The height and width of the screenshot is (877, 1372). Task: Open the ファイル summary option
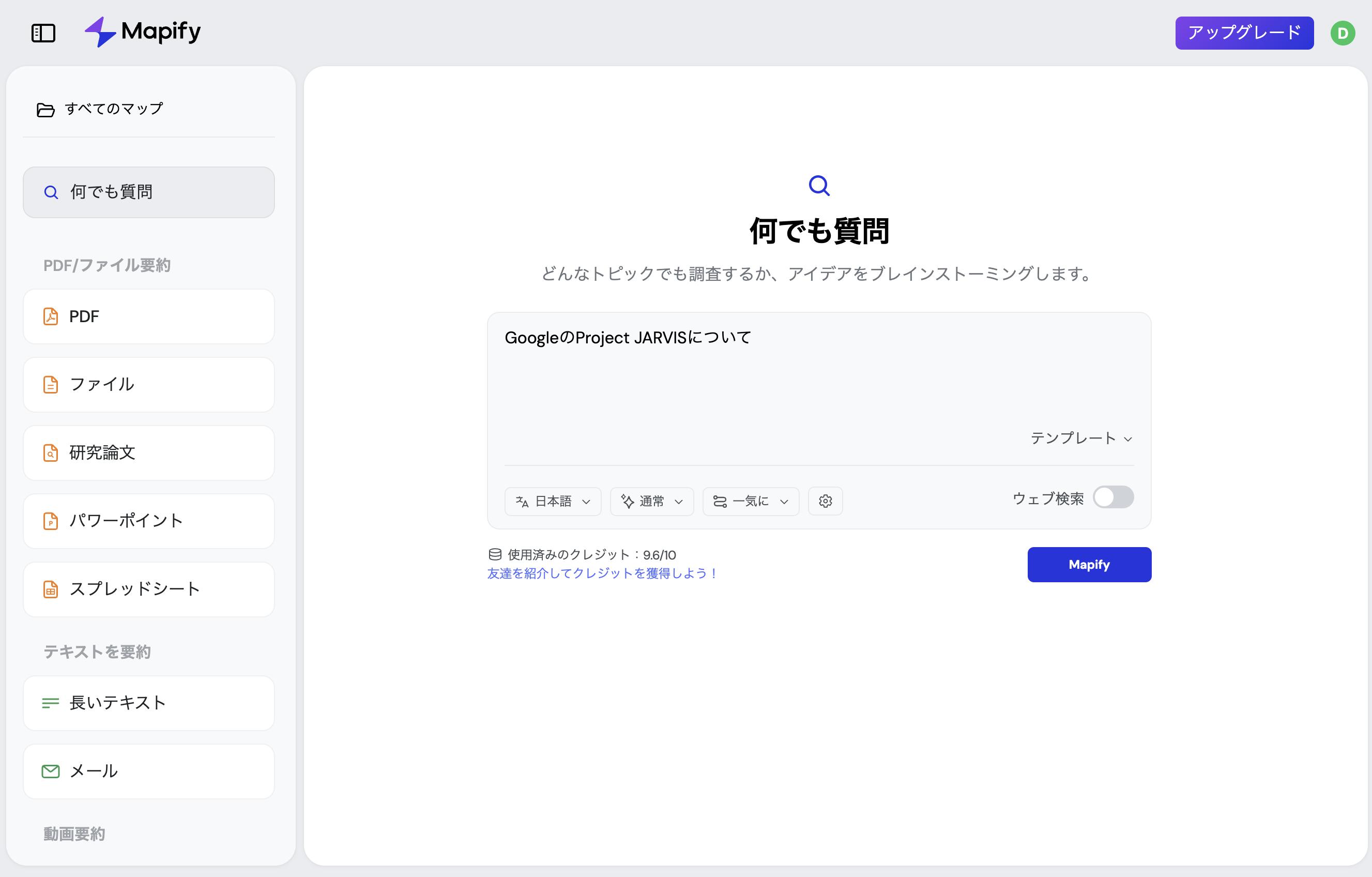149,385
